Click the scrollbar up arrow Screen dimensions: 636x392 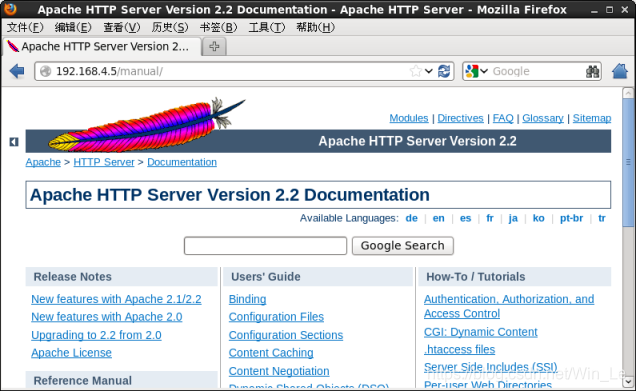click(628, 93)
